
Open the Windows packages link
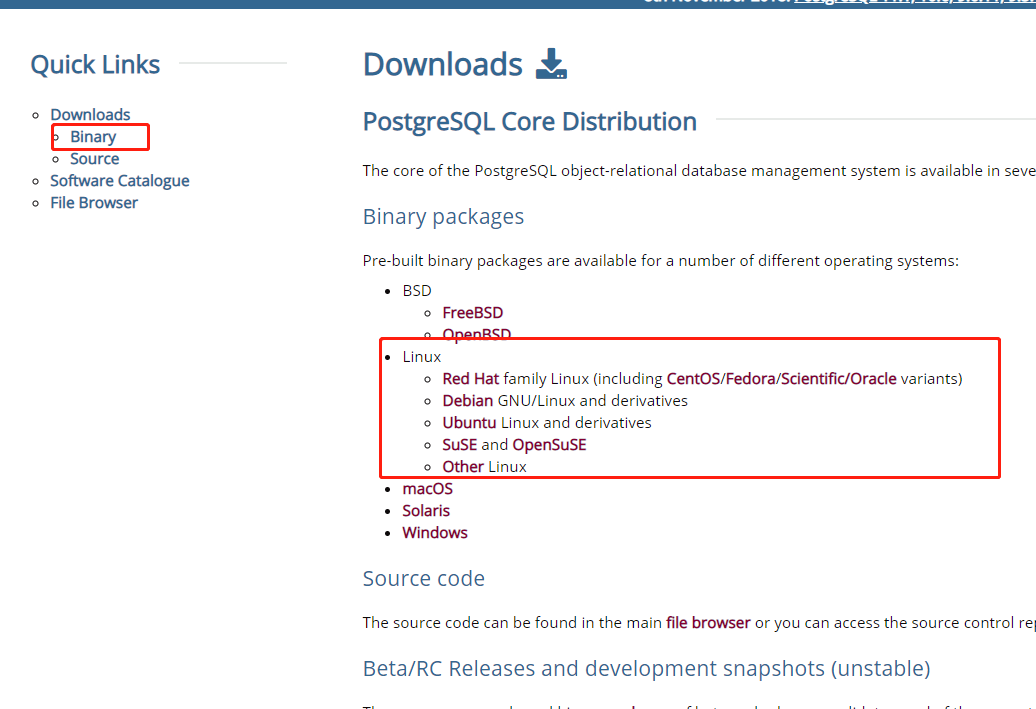[x=435, y=533]
